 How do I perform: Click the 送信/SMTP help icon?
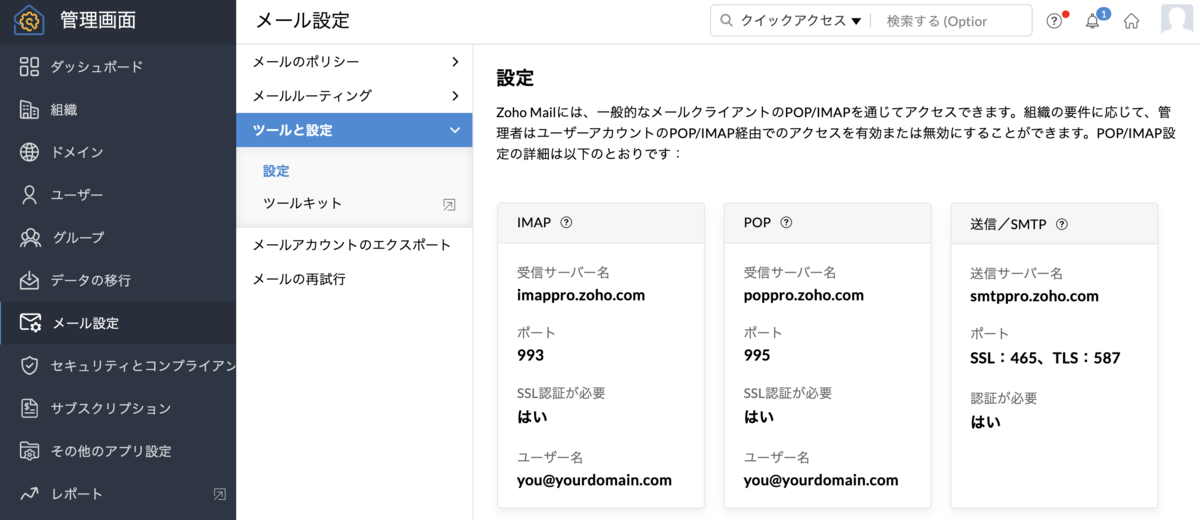pyautogui.click(x=1061, y=224)
